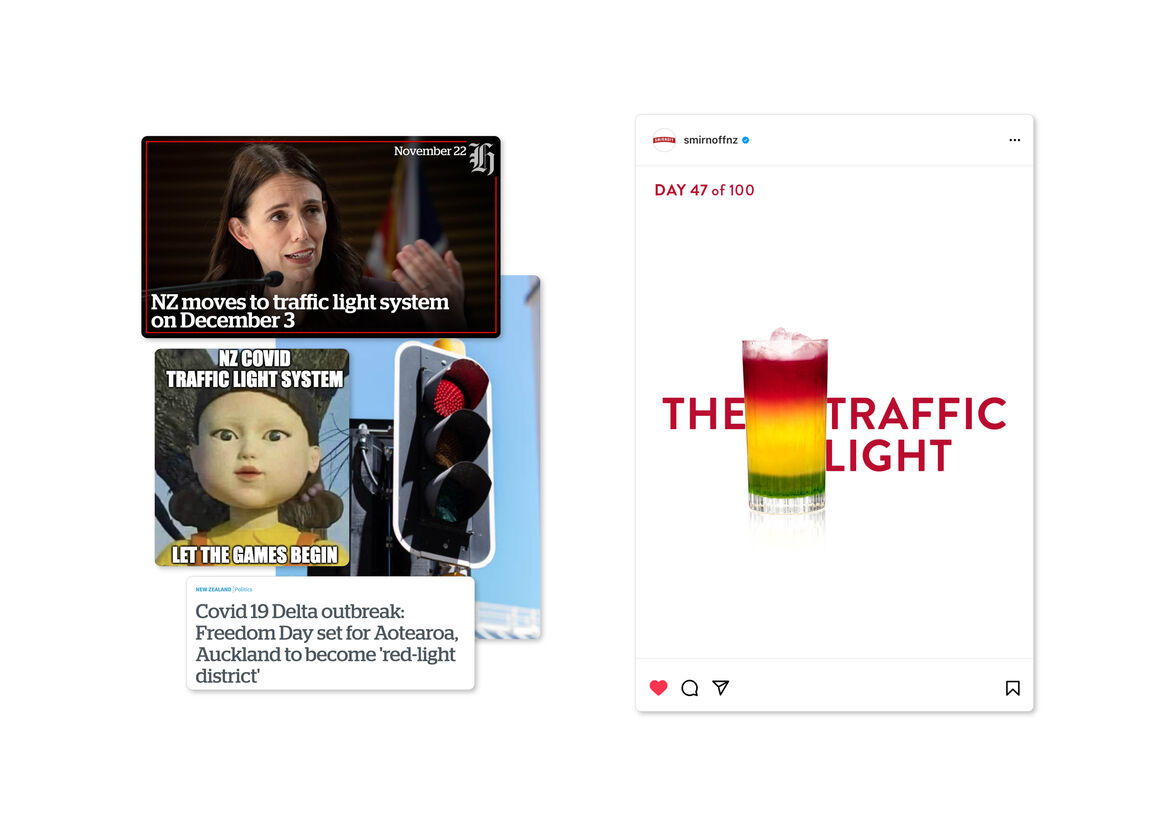1168x826 pixels.
Task: Open the Covid 19 Delta outbreak headline
Action: click(x=326, y=644)
